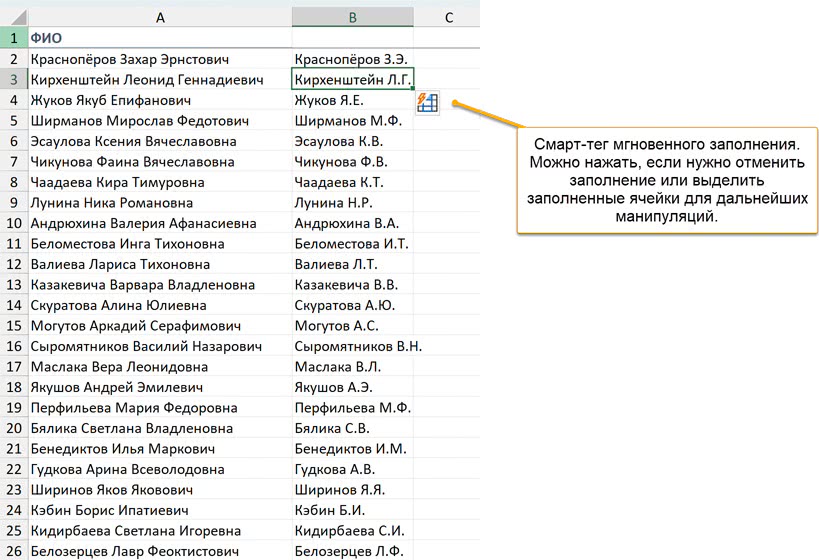Select cell Сыромятников Василий Назарович

click(160, 346)
